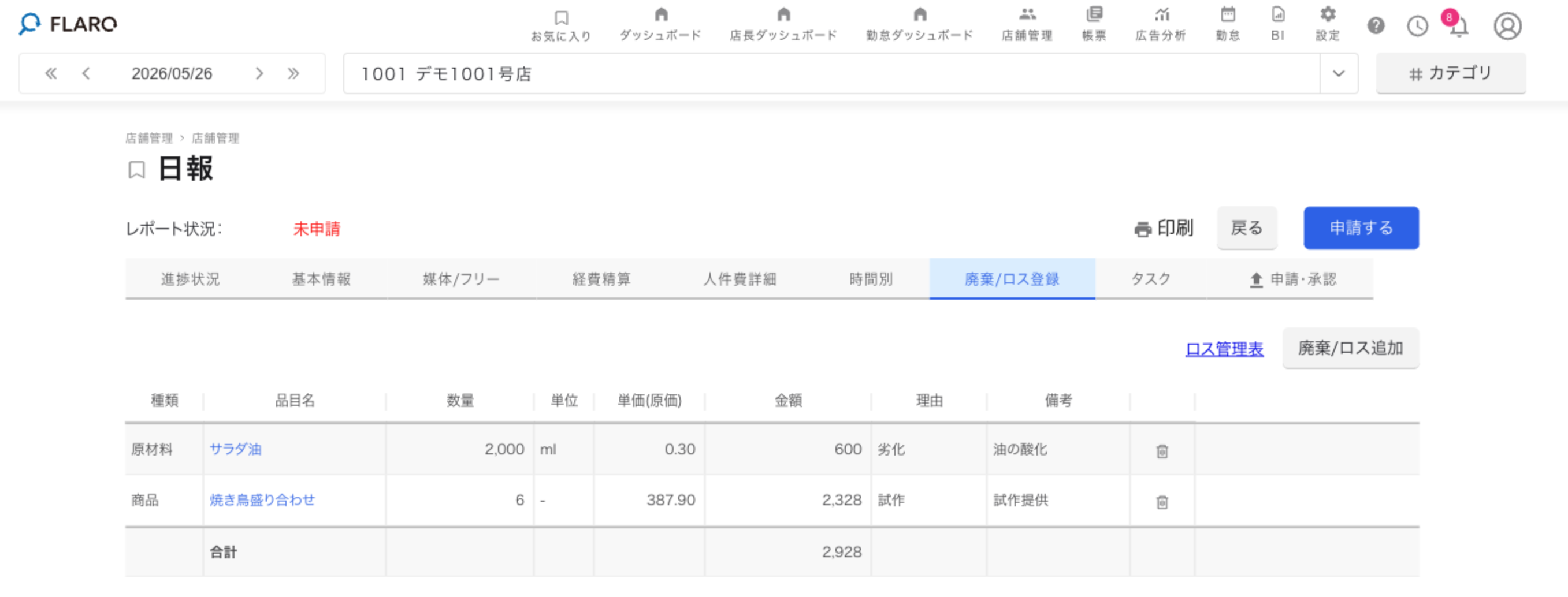Open the カテゴリ button

click(x=1451, y=74)
